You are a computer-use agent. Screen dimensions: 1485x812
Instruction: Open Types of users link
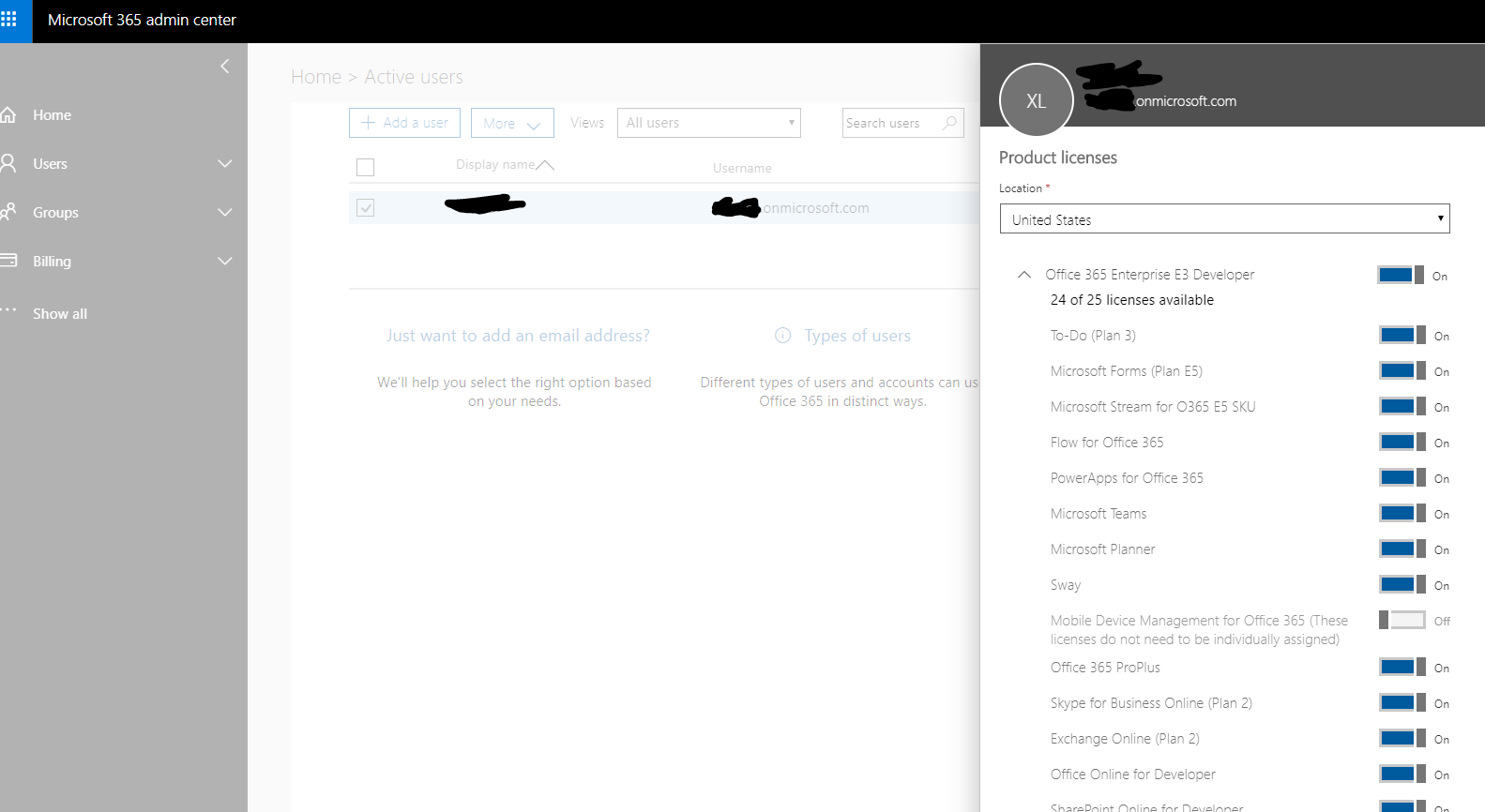coord(857,336)
